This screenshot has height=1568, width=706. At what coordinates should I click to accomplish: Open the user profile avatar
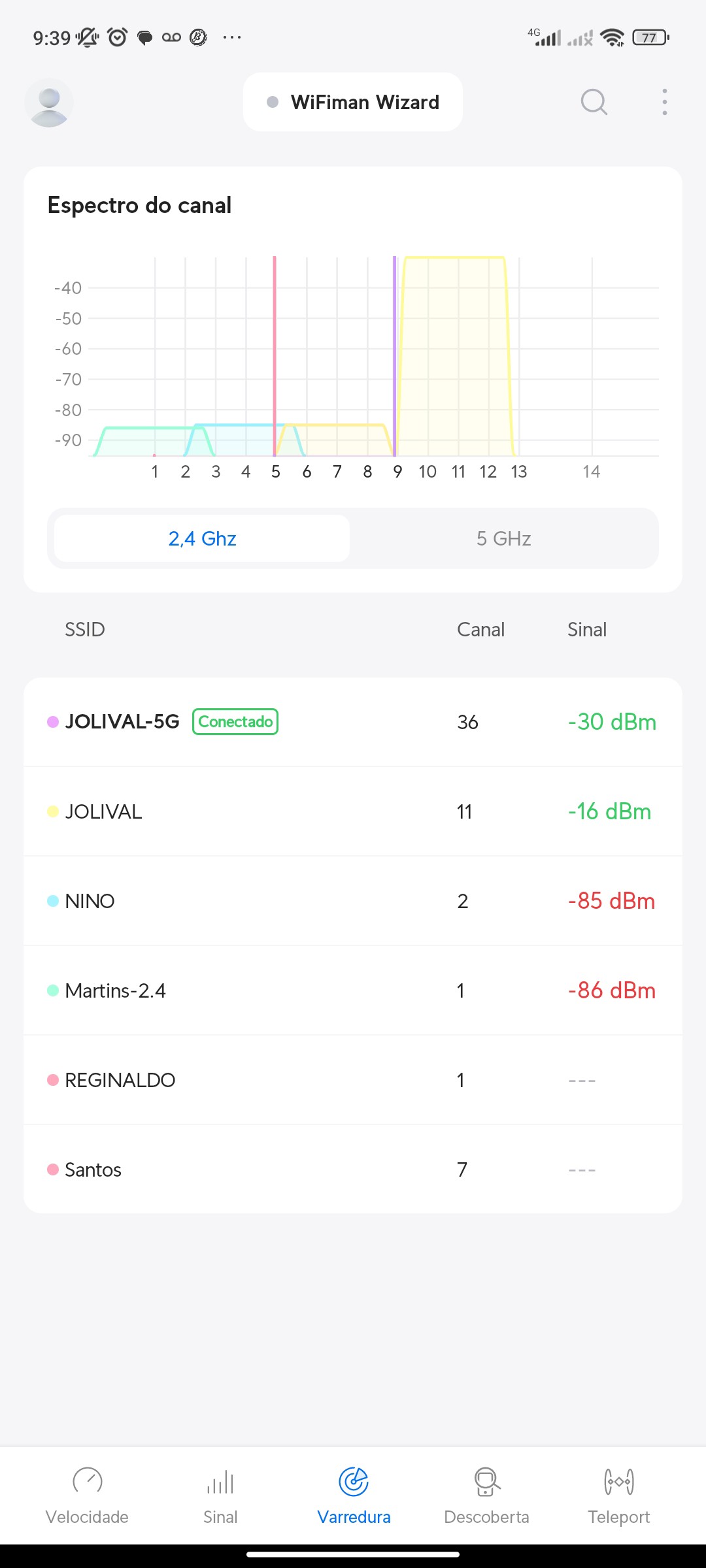tap(49, 103)
